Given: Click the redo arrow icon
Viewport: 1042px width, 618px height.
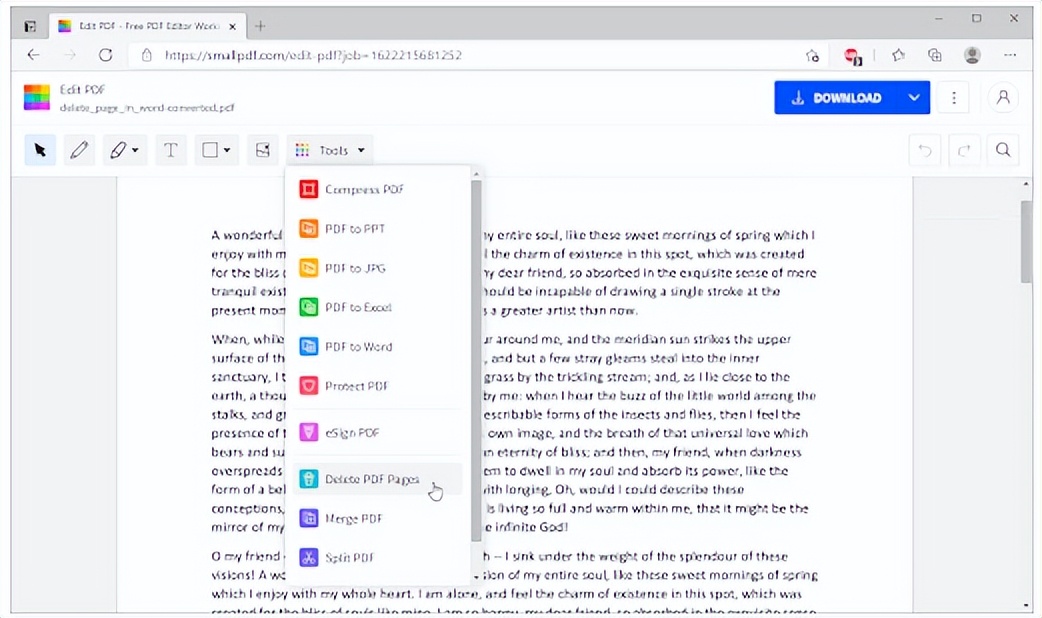Looking at the screenshot, I should (964, 149).
